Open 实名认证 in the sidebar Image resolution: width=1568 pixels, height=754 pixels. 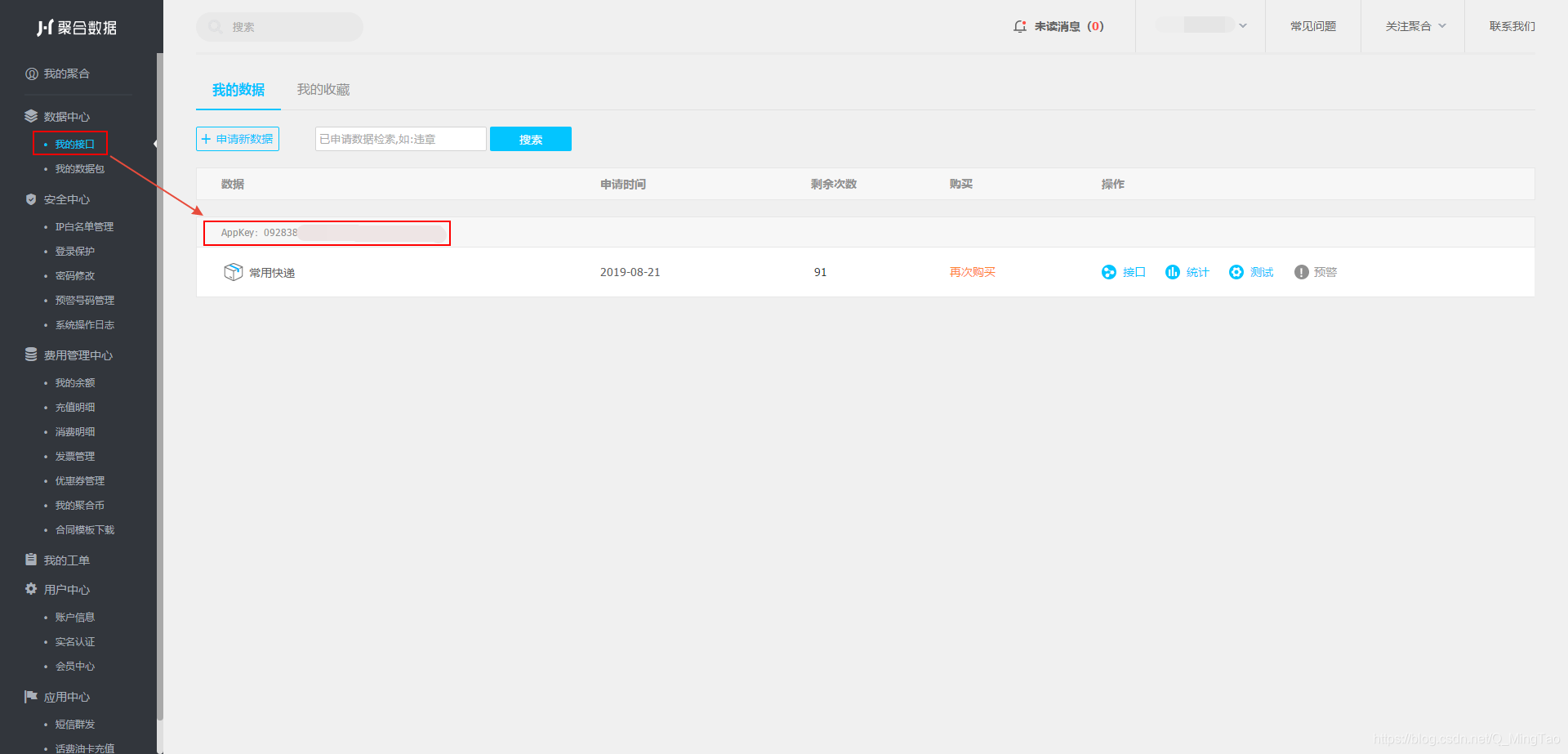point(75,641)
